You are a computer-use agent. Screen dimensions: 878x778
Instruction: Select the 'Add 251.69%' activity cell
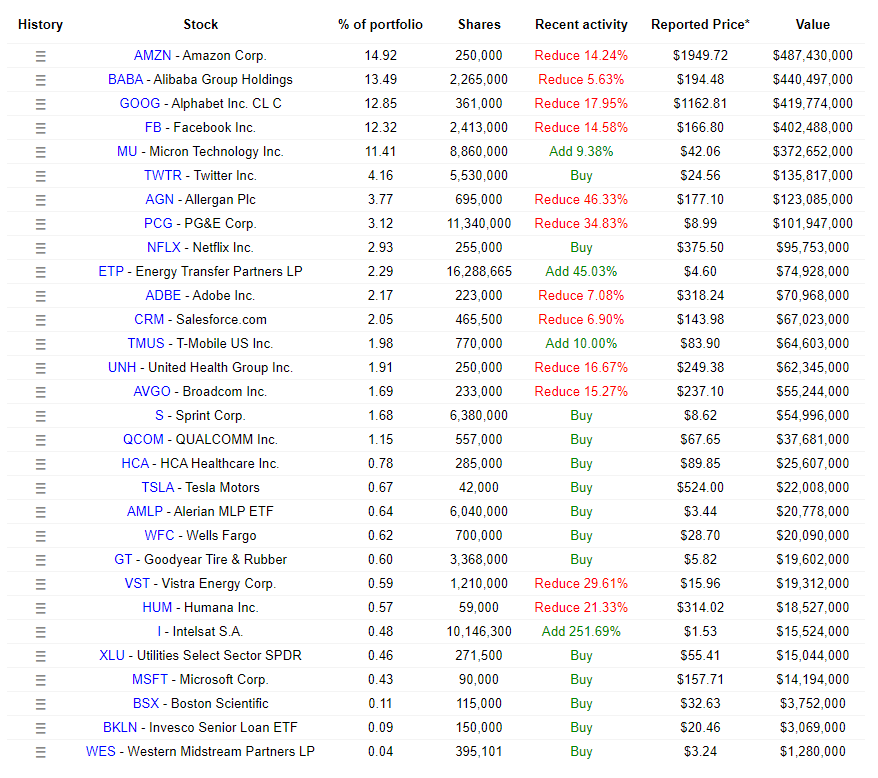581,632
